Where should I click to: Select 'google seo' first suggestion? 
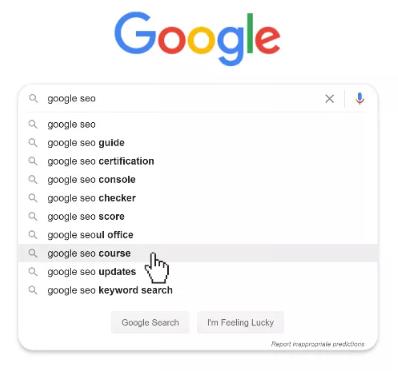pos(198,124)
